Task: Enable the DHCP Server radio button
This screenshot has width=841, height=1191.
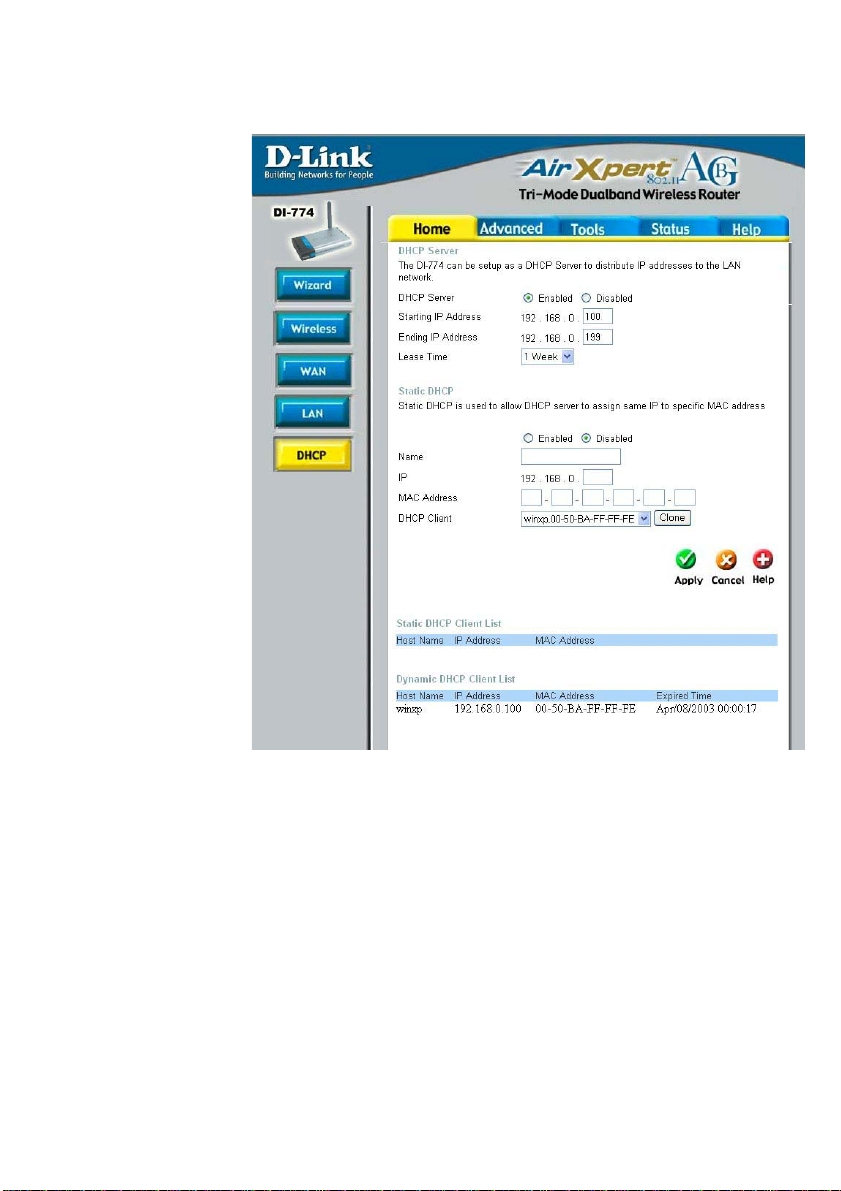Action: point(528,299)
